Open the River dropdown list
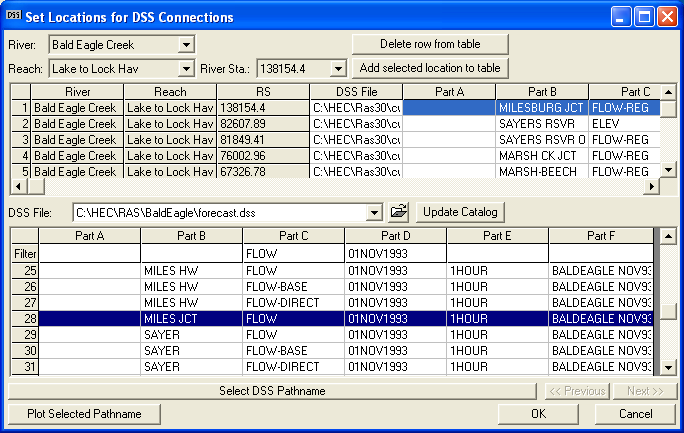This screenshot has width=684, height=433. (x=186, y=45)
